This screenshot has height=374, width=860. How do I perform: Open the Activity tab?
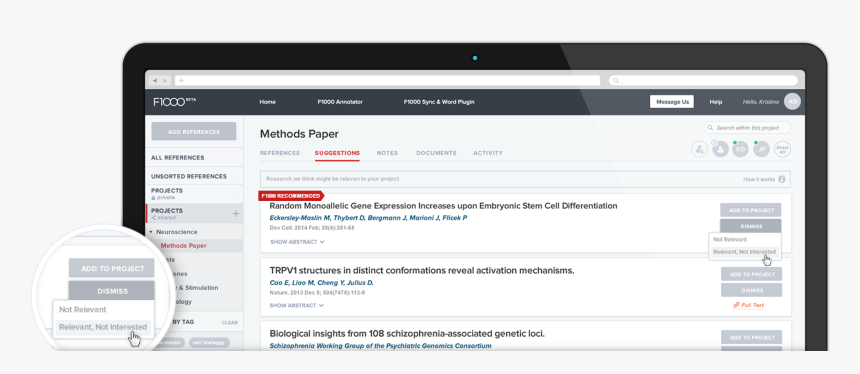[488, 153]
